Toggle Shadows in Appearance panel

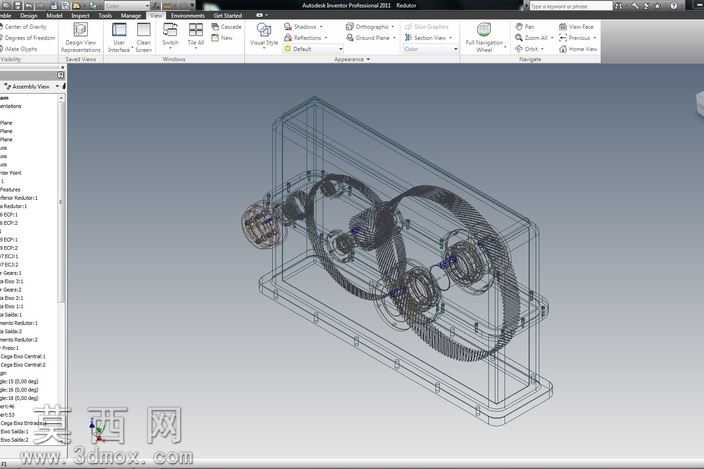pos(300,27)
